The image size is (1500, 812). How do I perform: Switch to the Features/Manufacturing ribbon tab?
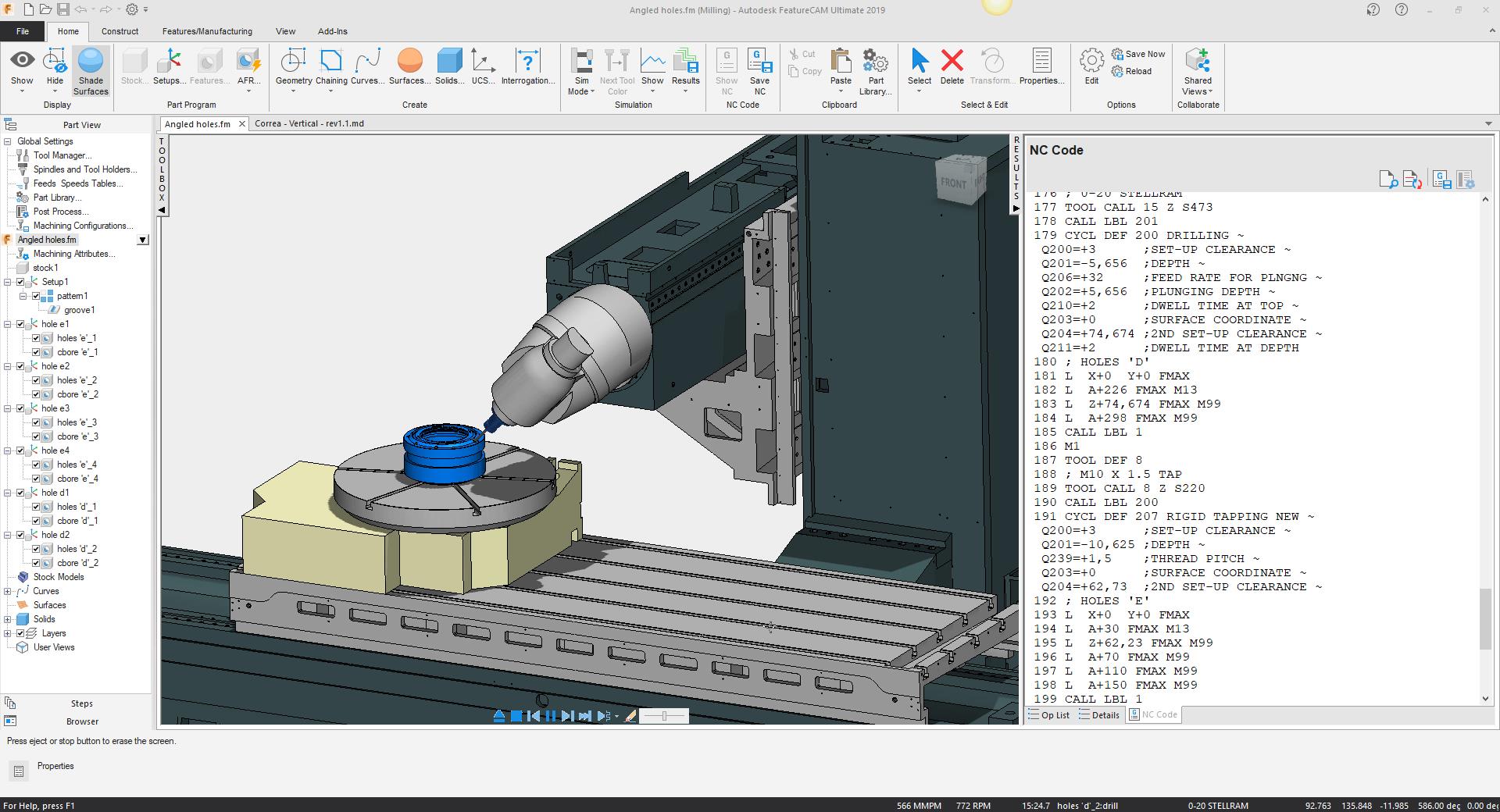pyautogui.click(x=207, y=31)
